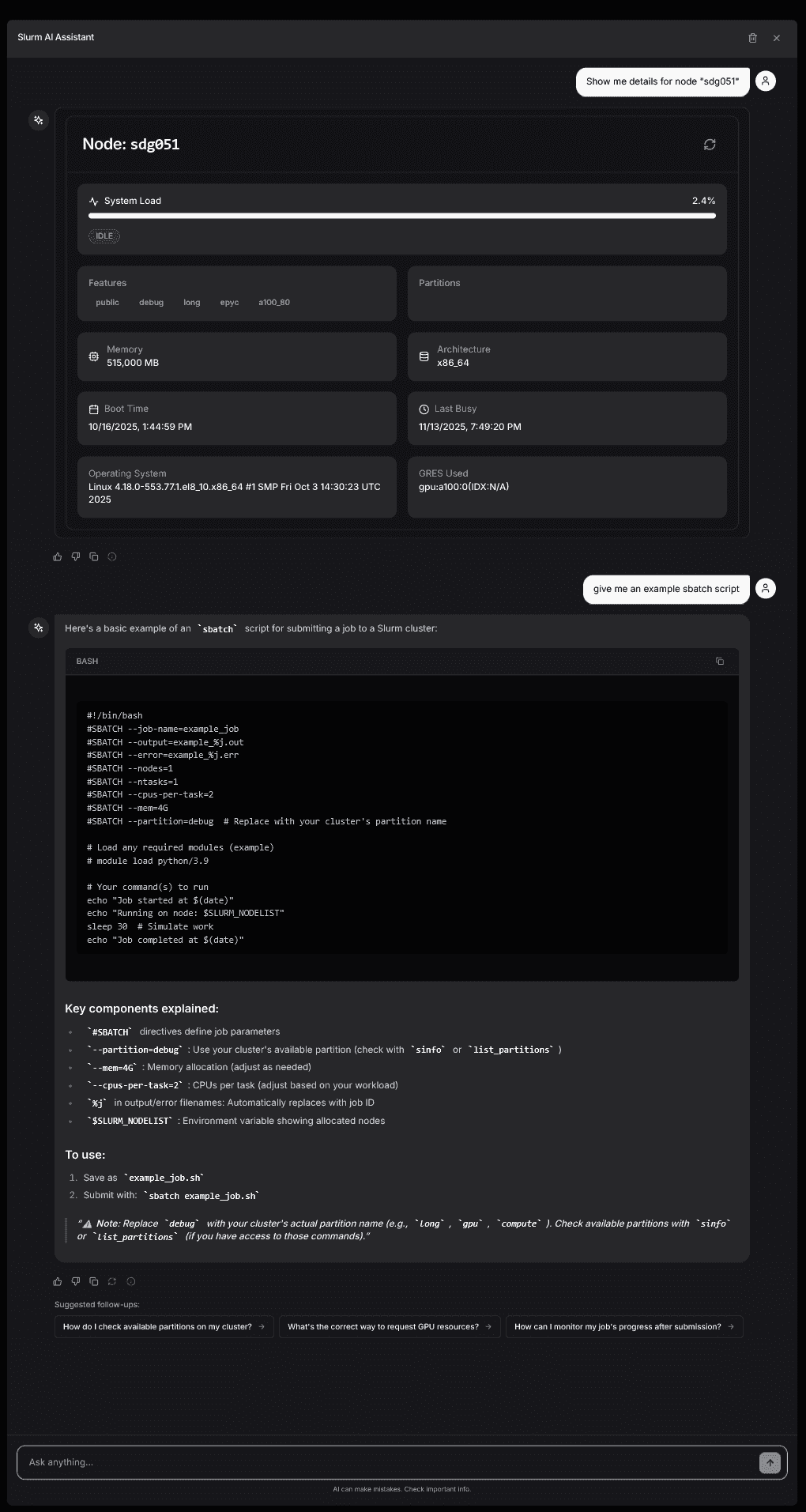Click last busy '11/13/2025, 7:49:20 PM'

[470, 427]
